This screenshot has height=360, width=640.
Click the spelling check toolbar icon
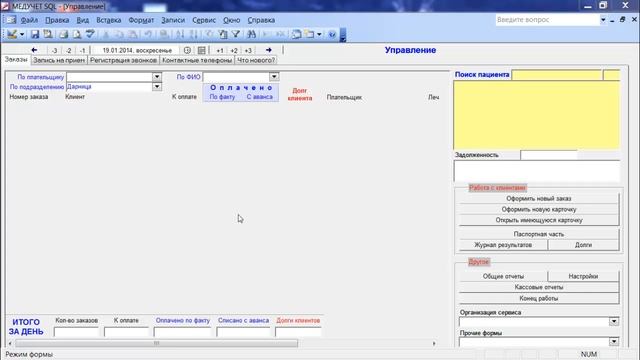pos(90,34)
